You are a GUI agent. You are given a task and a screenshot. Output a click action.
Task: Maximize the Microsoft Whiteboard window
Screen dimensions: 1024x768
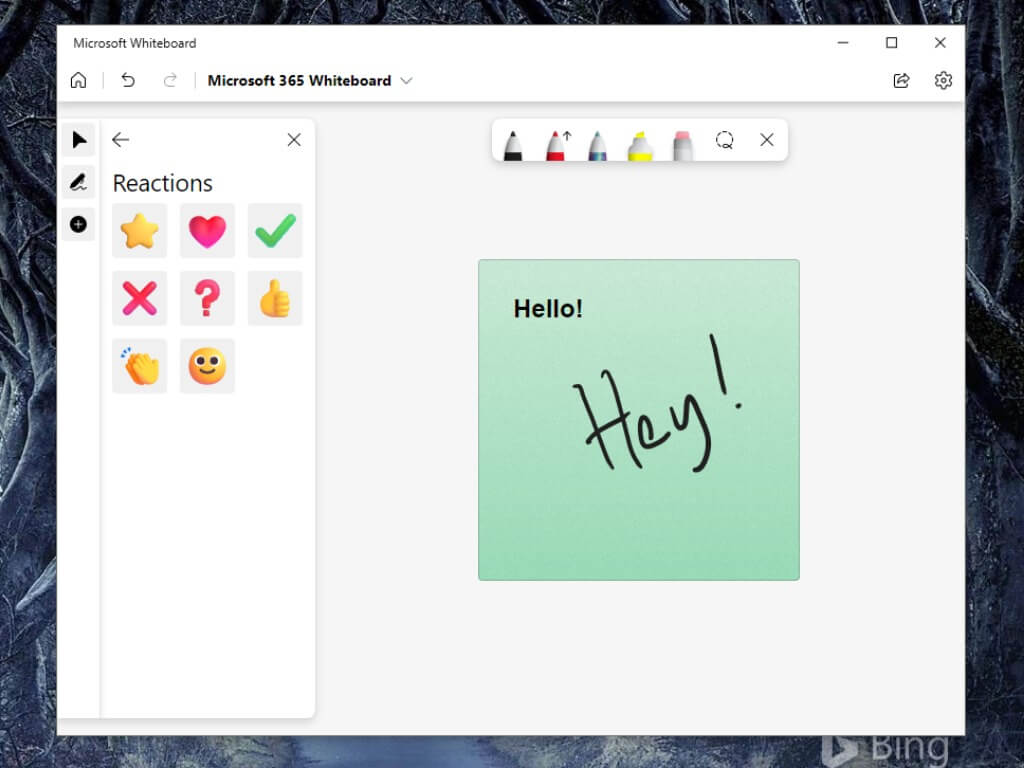click(x=891, y=42)
